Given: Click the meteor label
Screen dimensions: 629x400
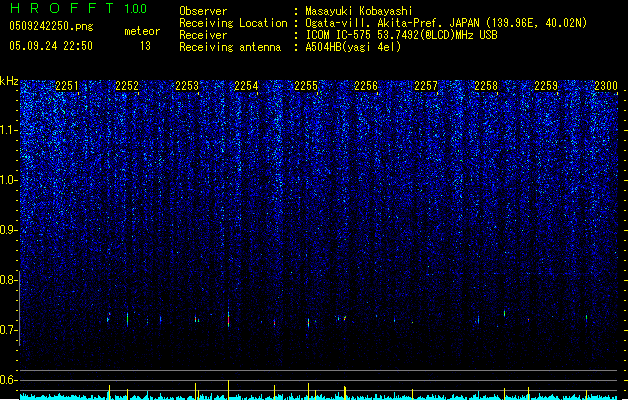Looking at the screenshot, I should (142, 31).
